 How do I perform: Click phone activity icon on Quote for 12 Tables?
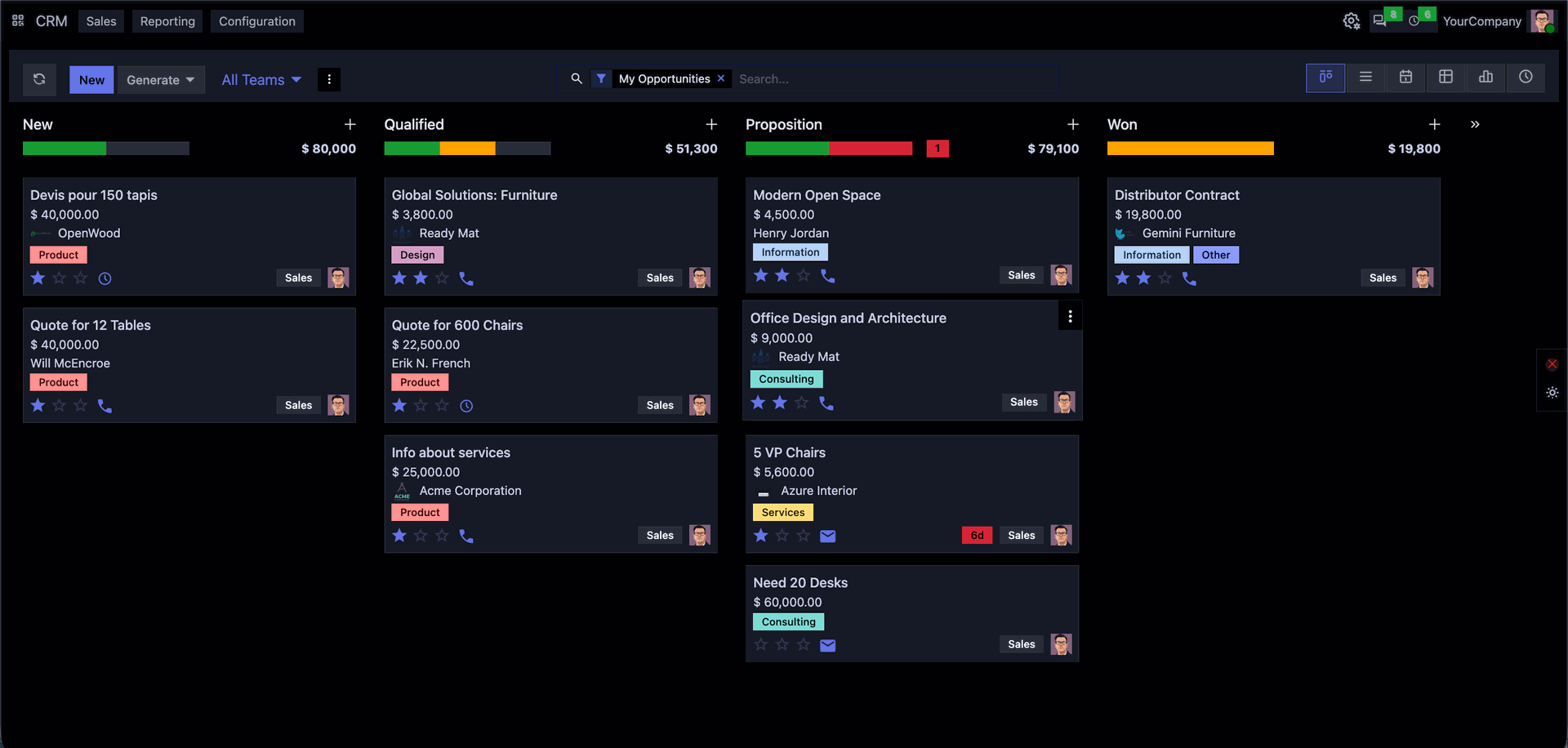pyautogui.click(x=105, y=406)
